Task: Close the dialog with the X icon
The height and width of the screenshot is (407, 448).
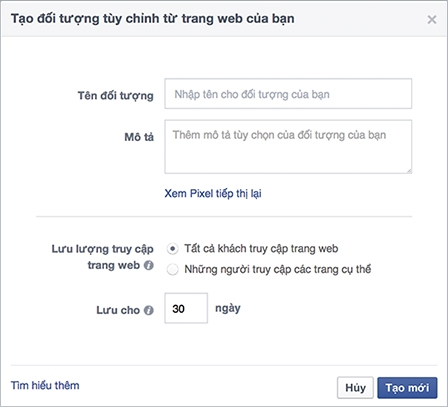Action: pos(432,20)
